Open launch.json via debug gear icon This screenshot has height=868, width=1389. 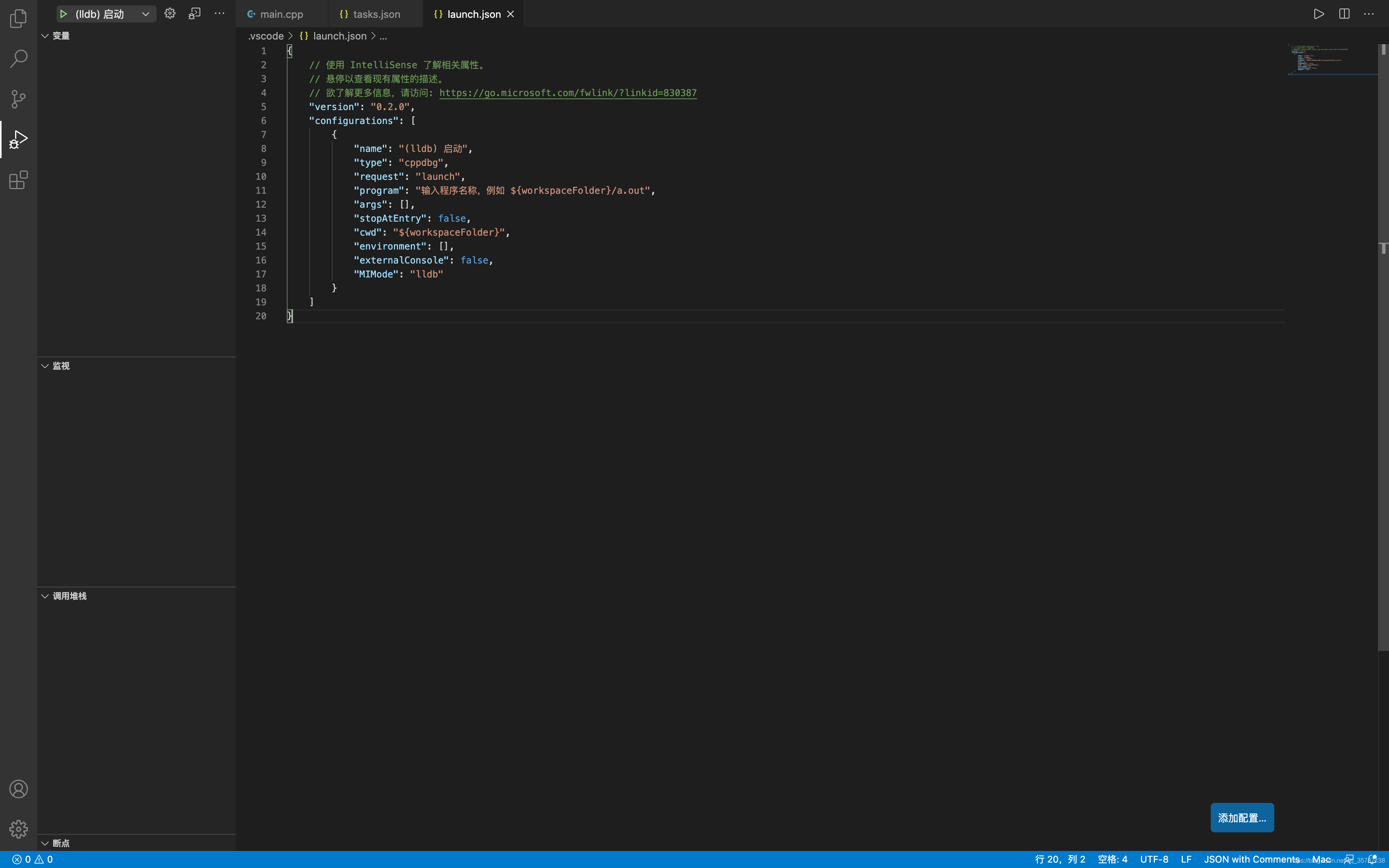(170, 14)
